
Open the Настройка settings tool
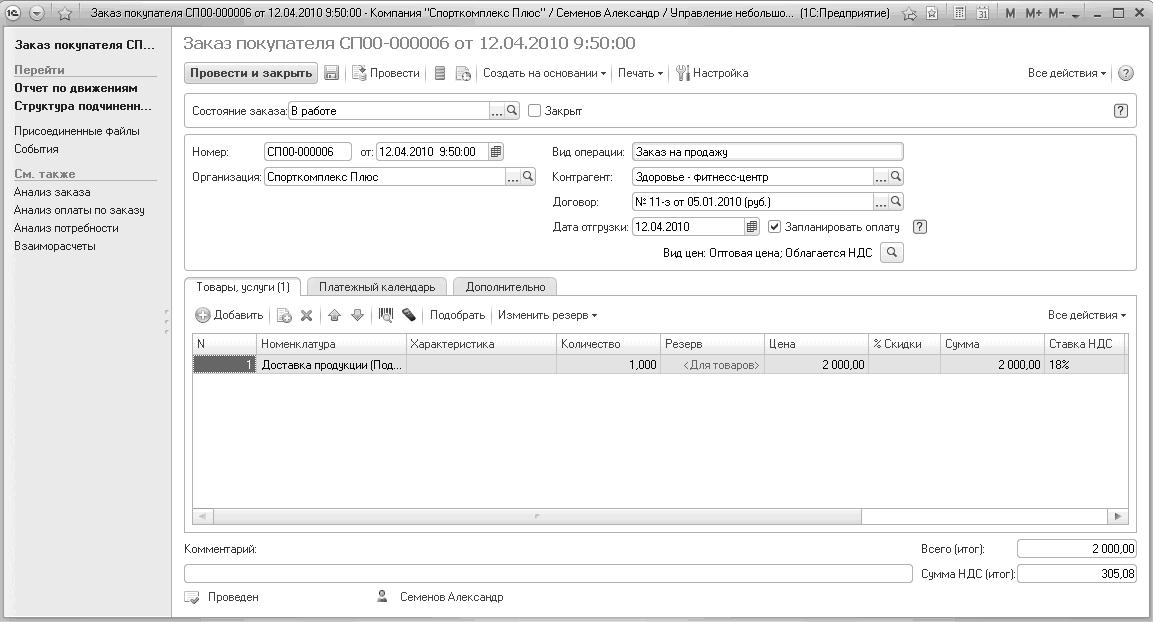tap(712, 73)
